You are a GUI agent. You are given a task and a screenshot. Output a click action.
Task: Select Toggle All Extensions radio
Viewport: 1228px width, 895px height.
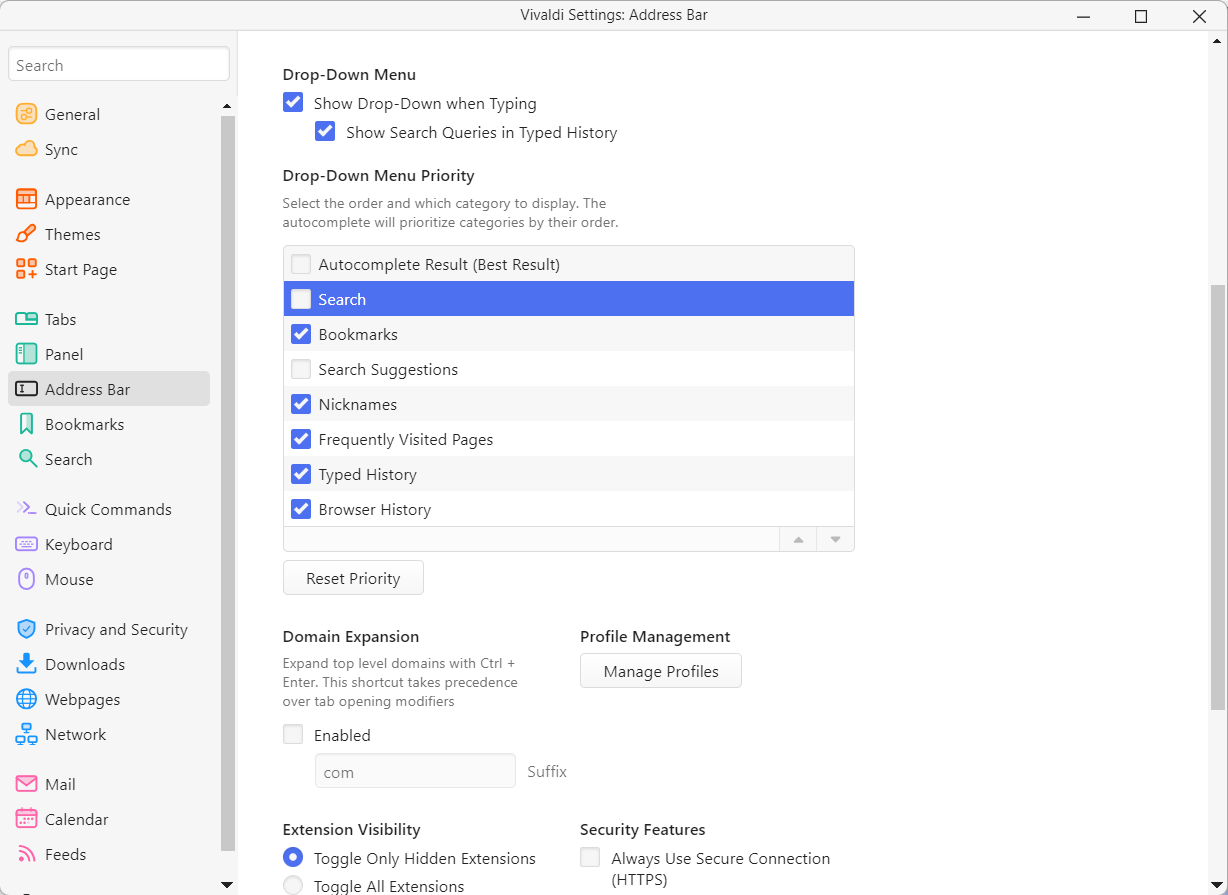293,885
